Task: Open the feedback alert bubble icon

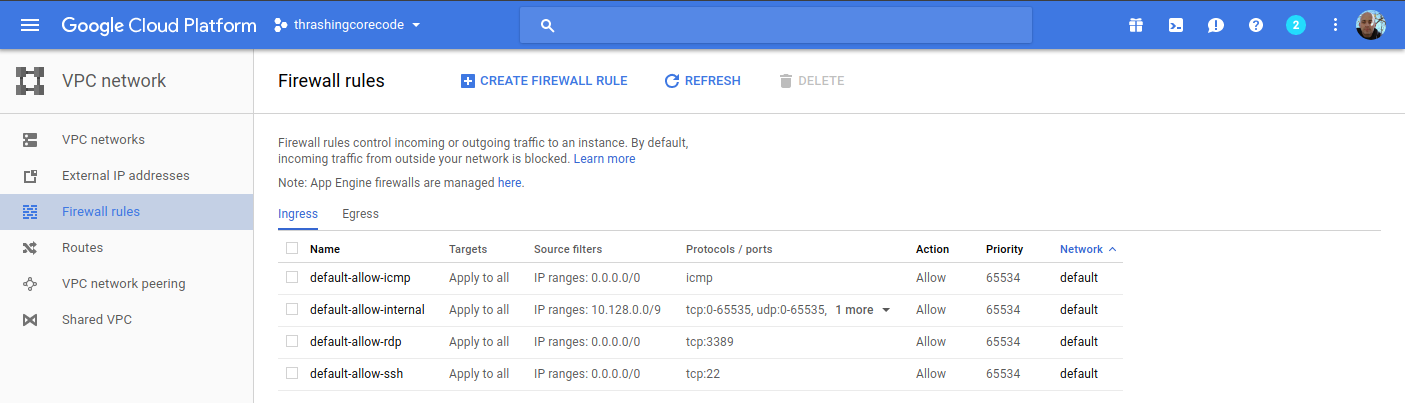Action: pyautogui.click(x=1216, y=25)
